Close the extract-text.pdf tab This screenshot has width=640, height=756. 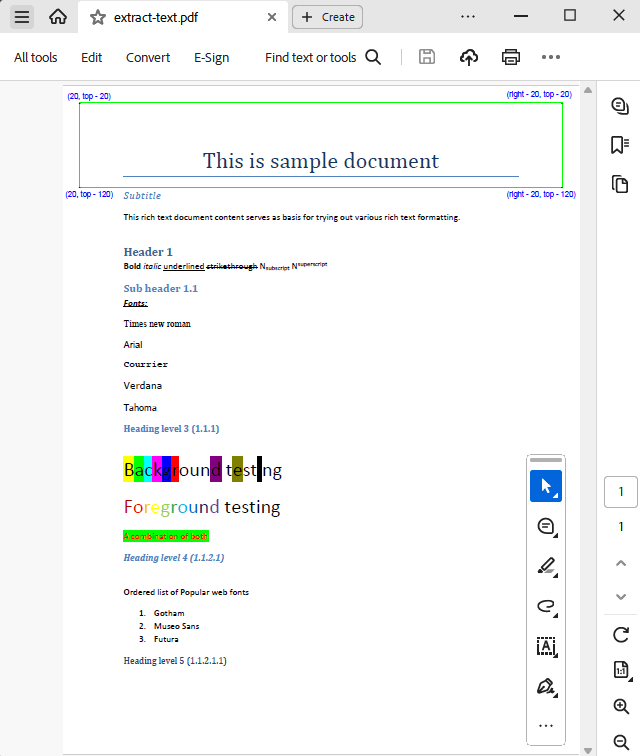[272, 17]
